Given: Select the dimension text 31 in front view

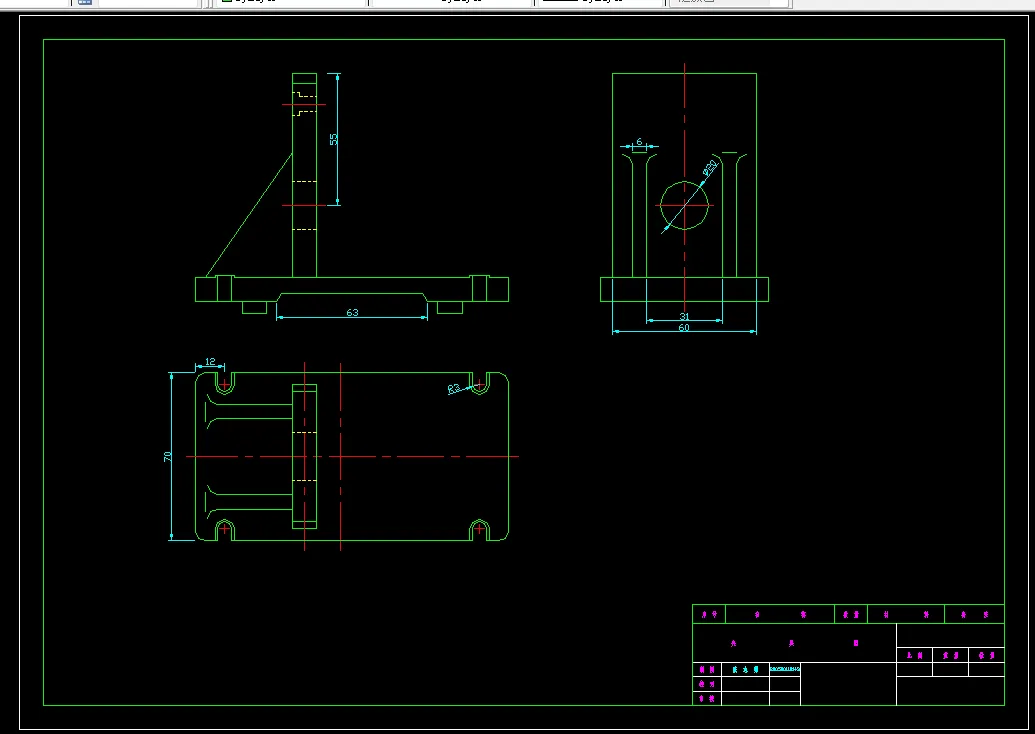Looking at the screenshot, I should pos(684,316).
